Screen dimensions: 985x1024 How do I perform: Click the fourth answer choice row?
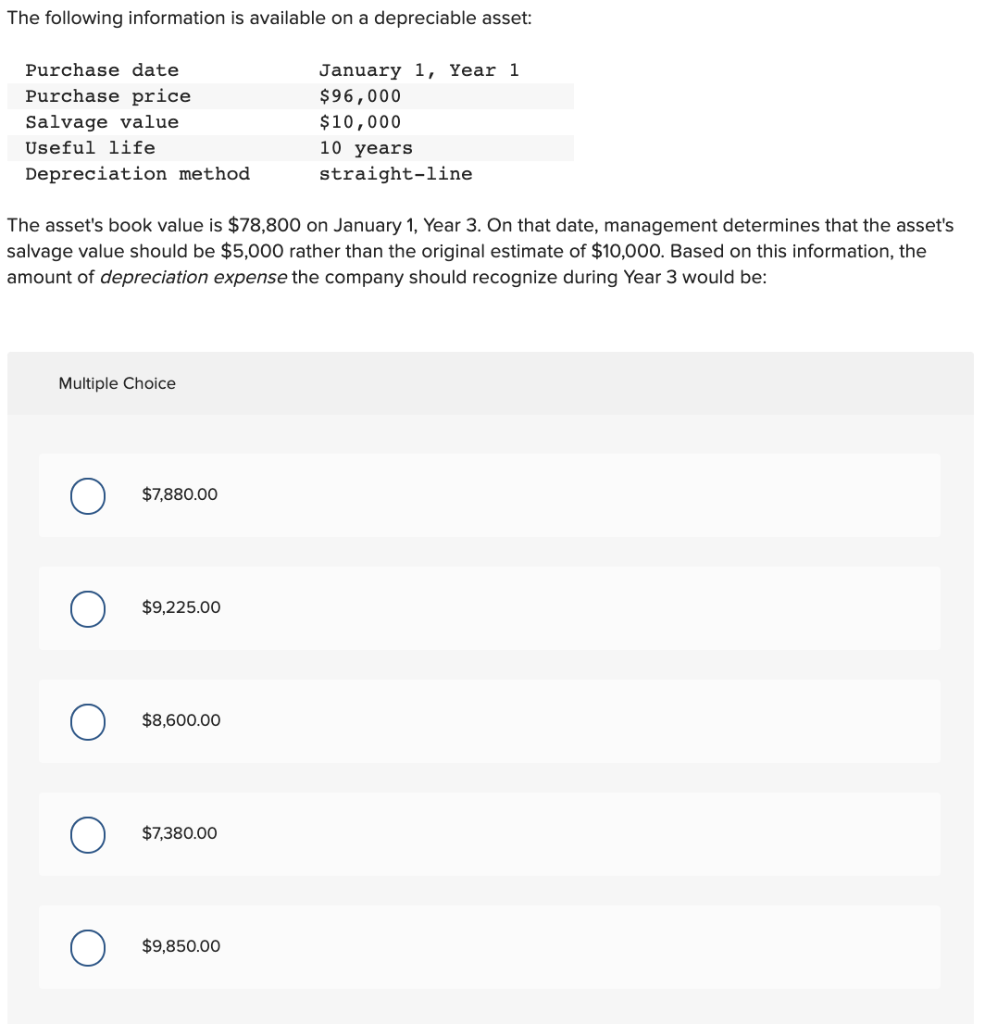pos(490,834)
